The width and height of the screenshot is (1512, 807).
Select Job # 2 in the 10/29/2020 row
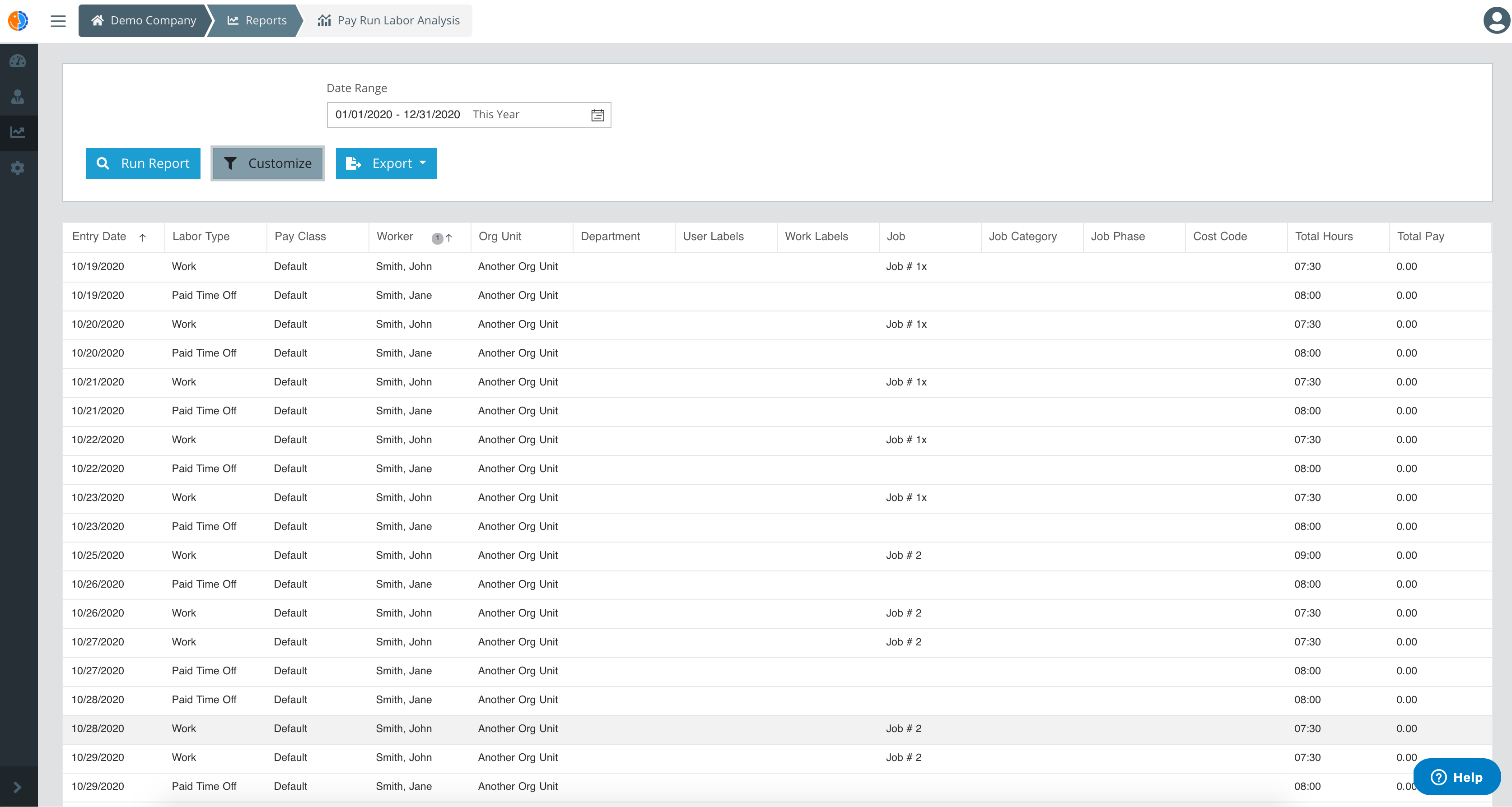click(x=903, y=758)
